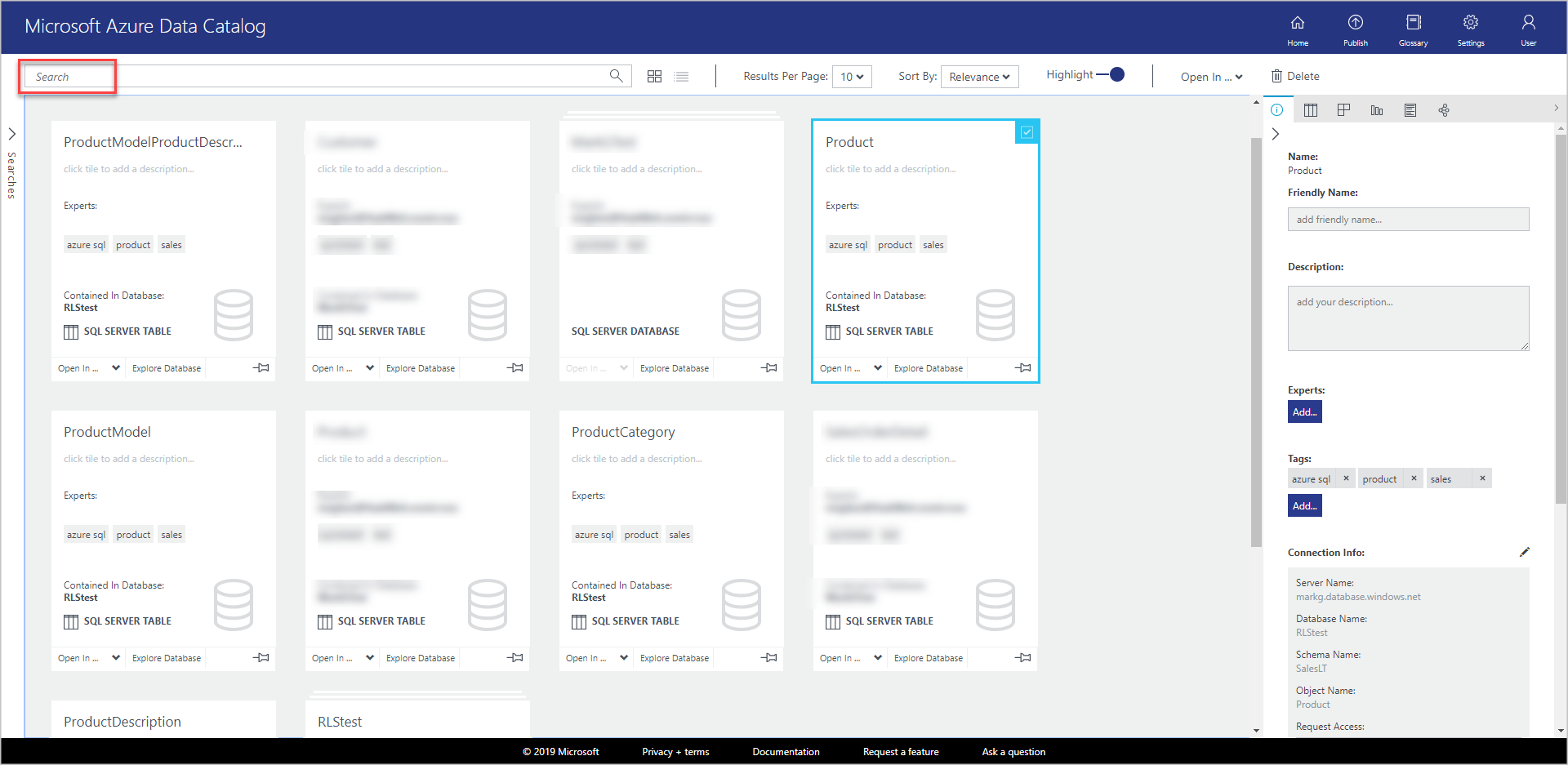Viewport: 1568px width, 765px height.
Task: Click Explore Database on the ProductCategory tile
Action: pos(673,657)
